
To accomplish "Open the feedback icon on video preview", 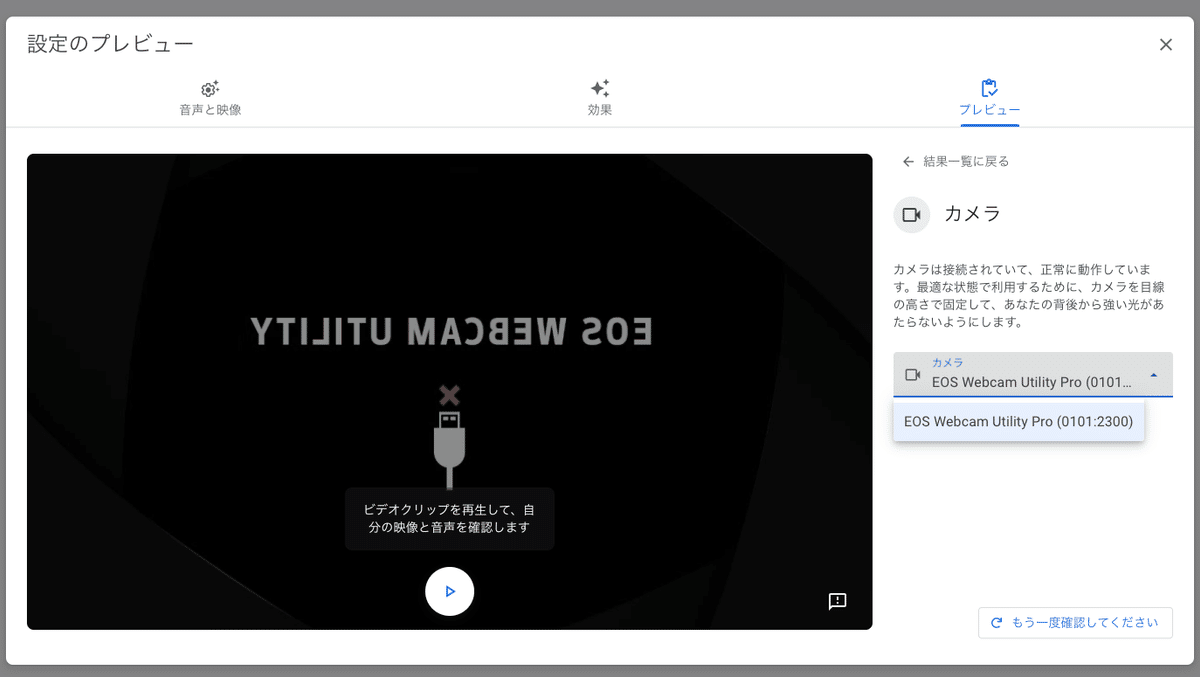I will [837, 600].
